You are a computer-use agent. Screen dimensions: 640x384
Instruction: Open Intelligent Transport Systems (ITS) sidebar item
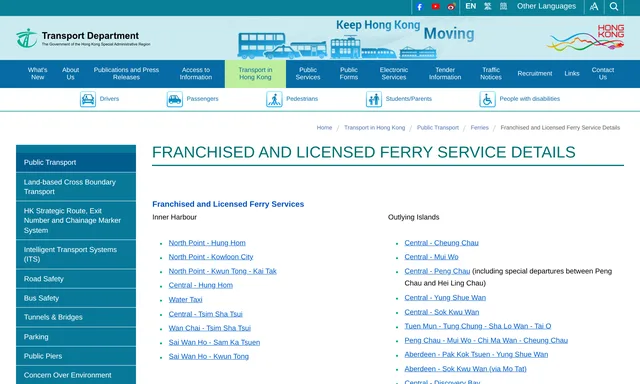(x=76, y=254)
